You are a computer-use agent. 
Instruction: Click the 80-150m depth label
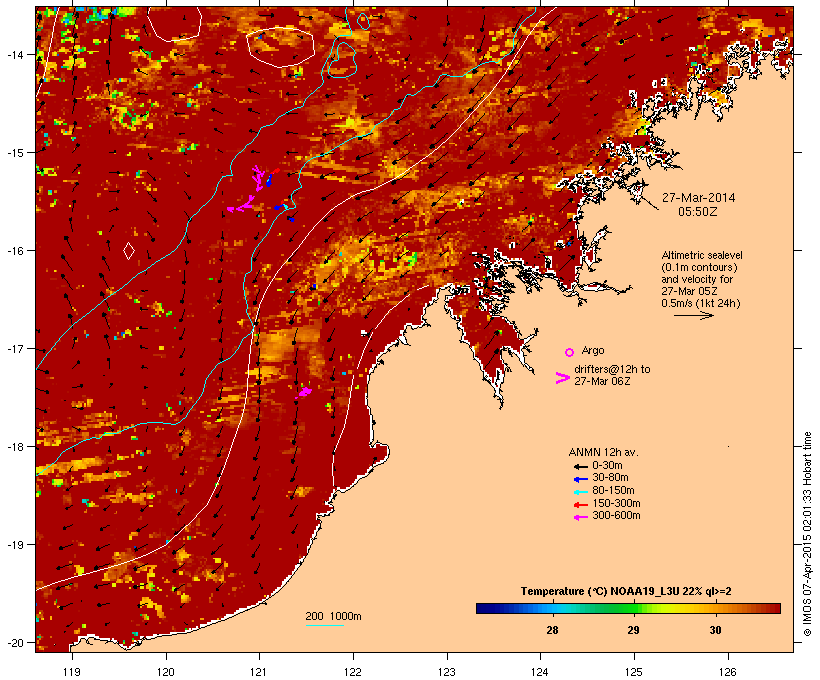(x=613, y=491)
